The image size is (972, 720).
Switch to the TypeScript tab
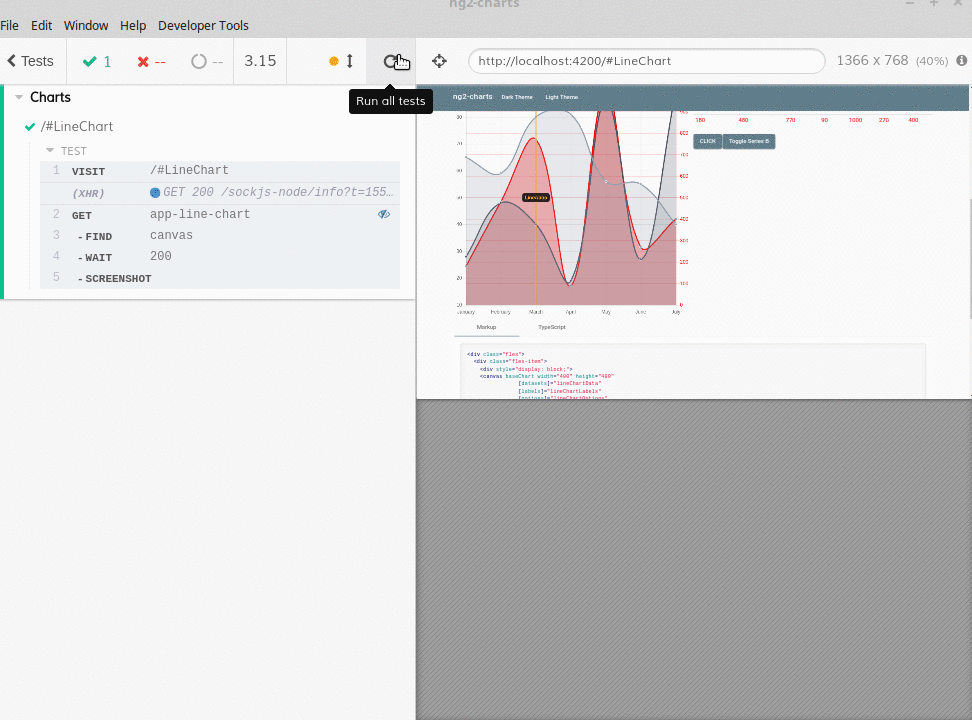point(551,327)
